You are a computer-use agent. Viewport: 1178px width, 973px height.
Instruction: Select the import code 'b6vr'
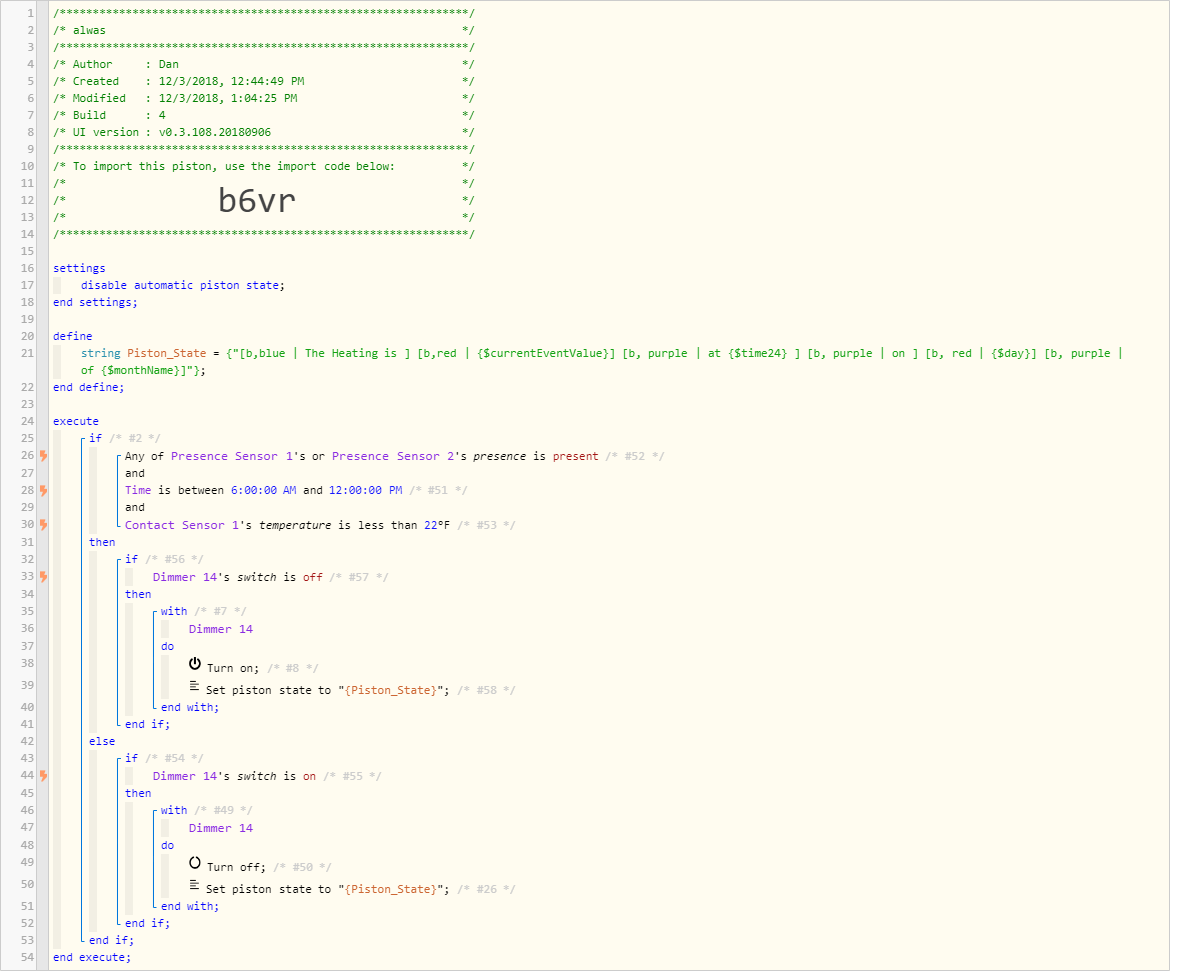click(x=257, y=201)
